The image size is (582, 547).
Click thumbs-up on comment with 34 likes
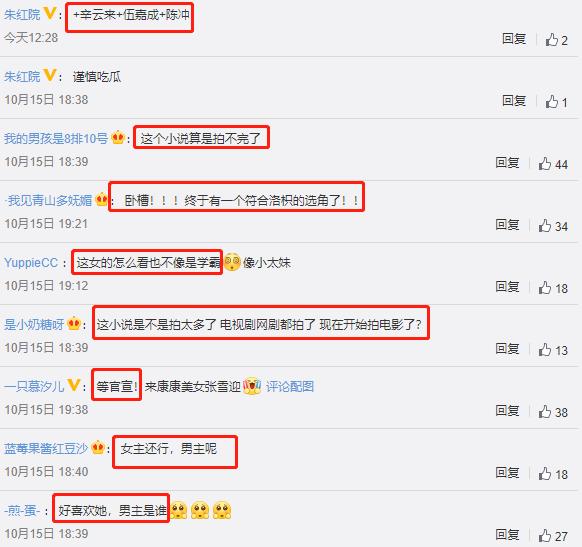pyautogui.click(x=545, y=225)
